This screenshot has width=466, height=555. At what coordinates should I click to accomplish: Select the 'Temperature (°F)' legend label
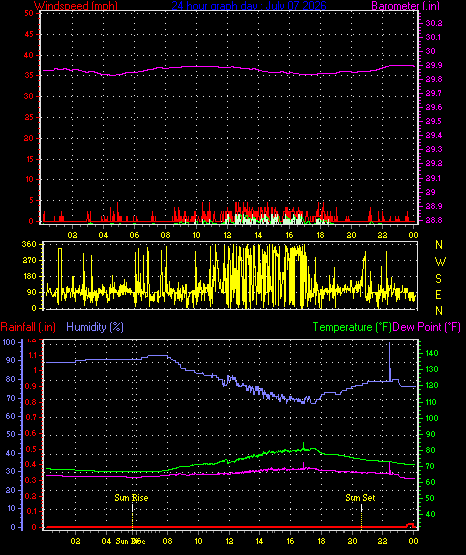tap(352, 327)
